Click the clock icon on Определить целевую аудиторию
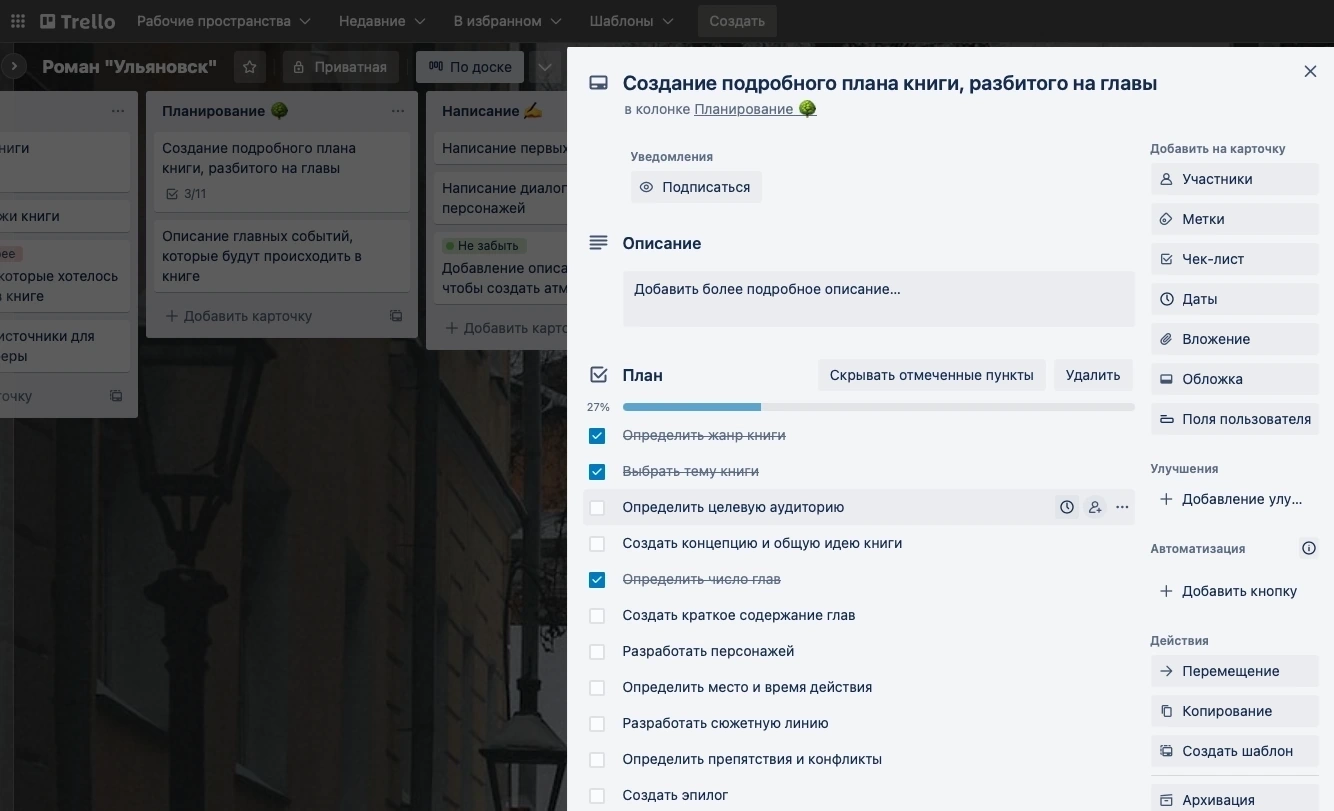Viewport: 1334px width, 811px height. 1067,507
